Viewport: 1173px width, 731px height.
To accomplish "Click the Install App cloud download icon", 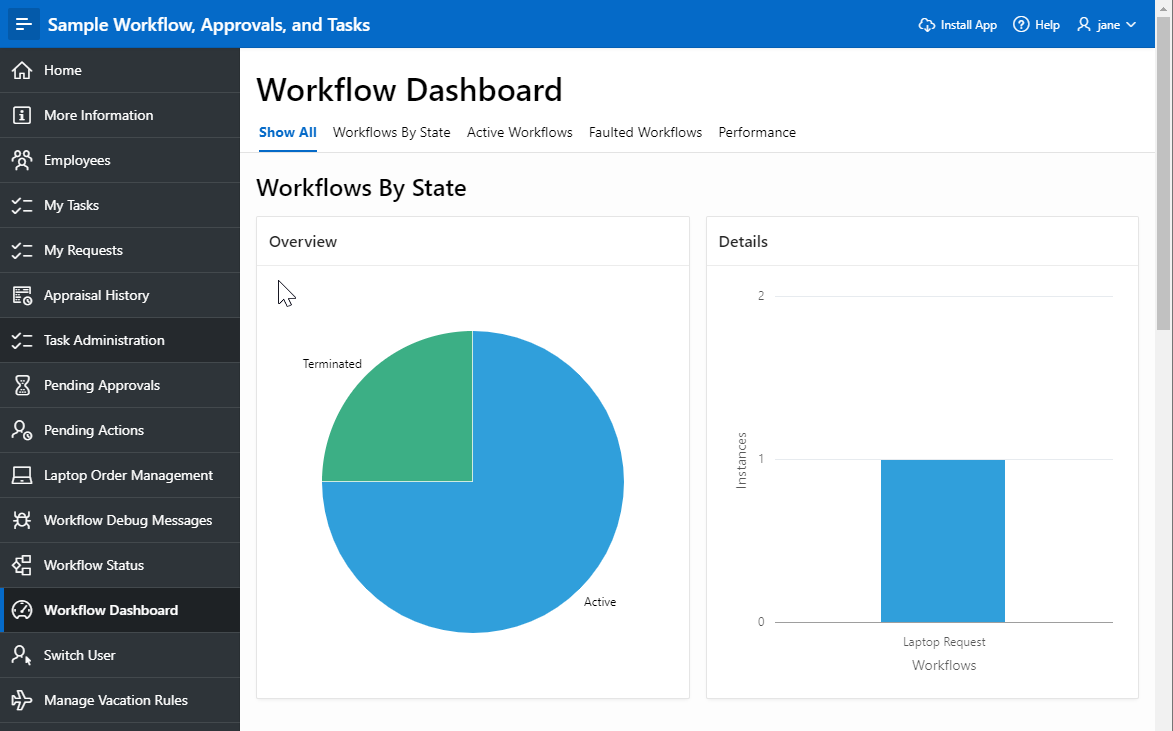I will click(927, 25).
